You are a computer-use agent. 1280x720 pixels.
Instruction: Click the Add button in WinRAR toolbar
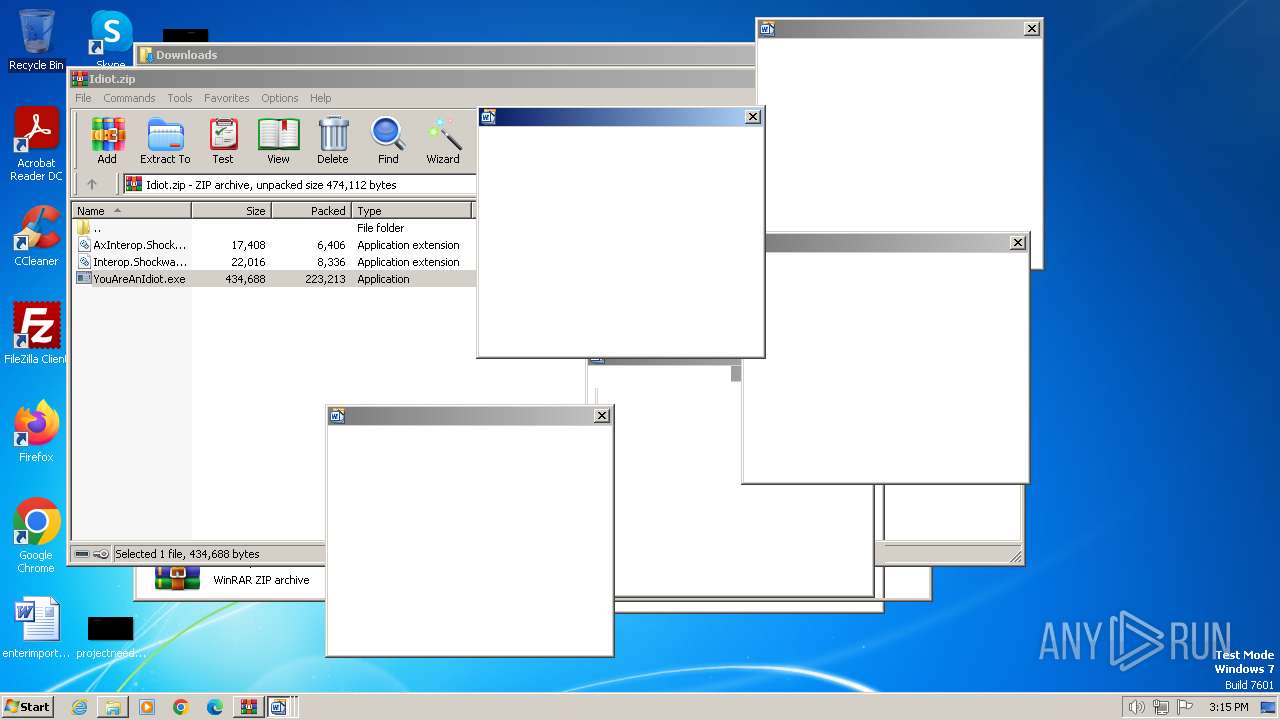(107, 141)
